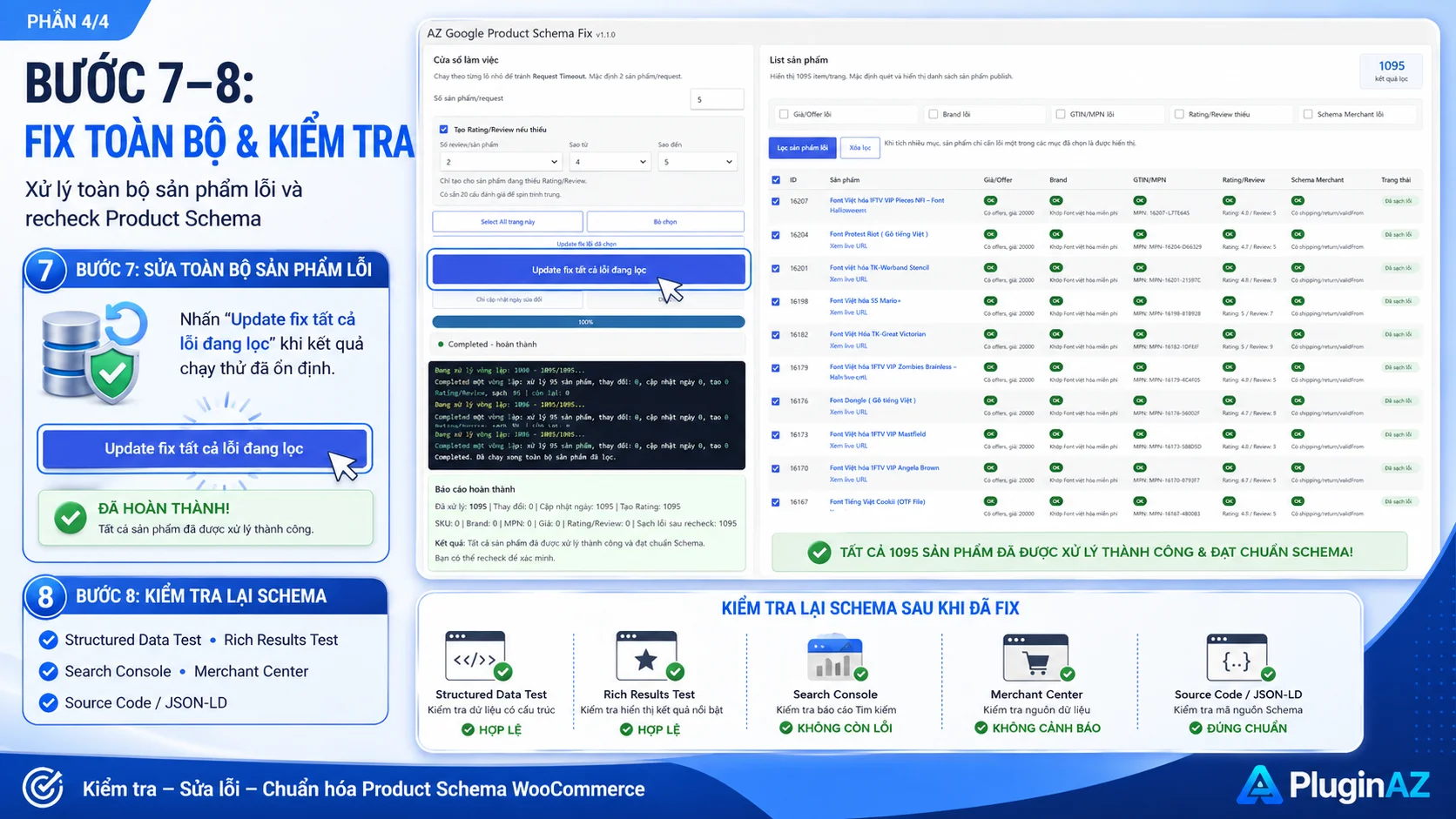The height and width of the screenshot is (819, 1456).
Task: Click the Báo cáo hoàn thành heading
Action: tap(475, 489)
